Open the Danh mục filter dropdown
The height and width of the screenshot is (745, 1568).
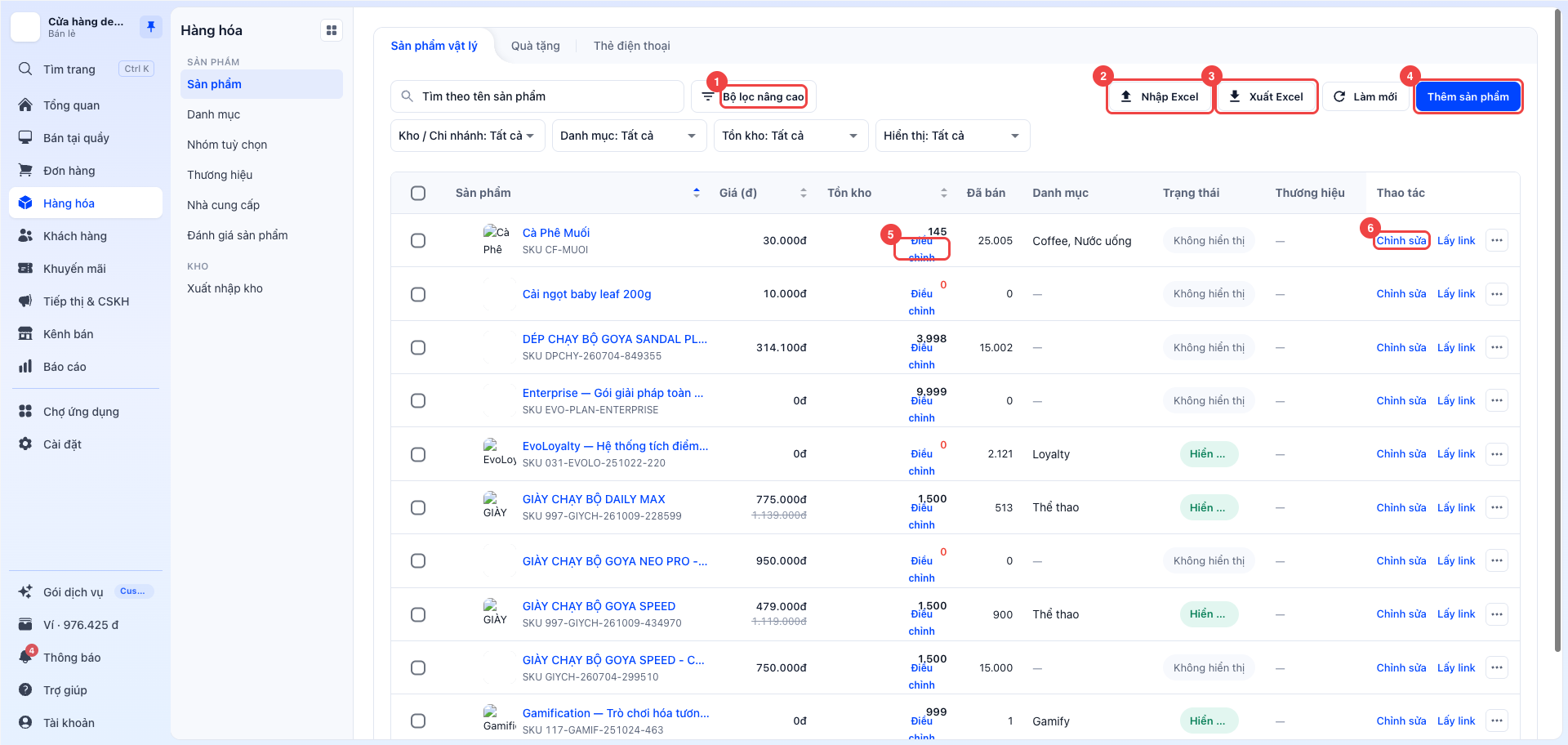click(x=629, y=136)
